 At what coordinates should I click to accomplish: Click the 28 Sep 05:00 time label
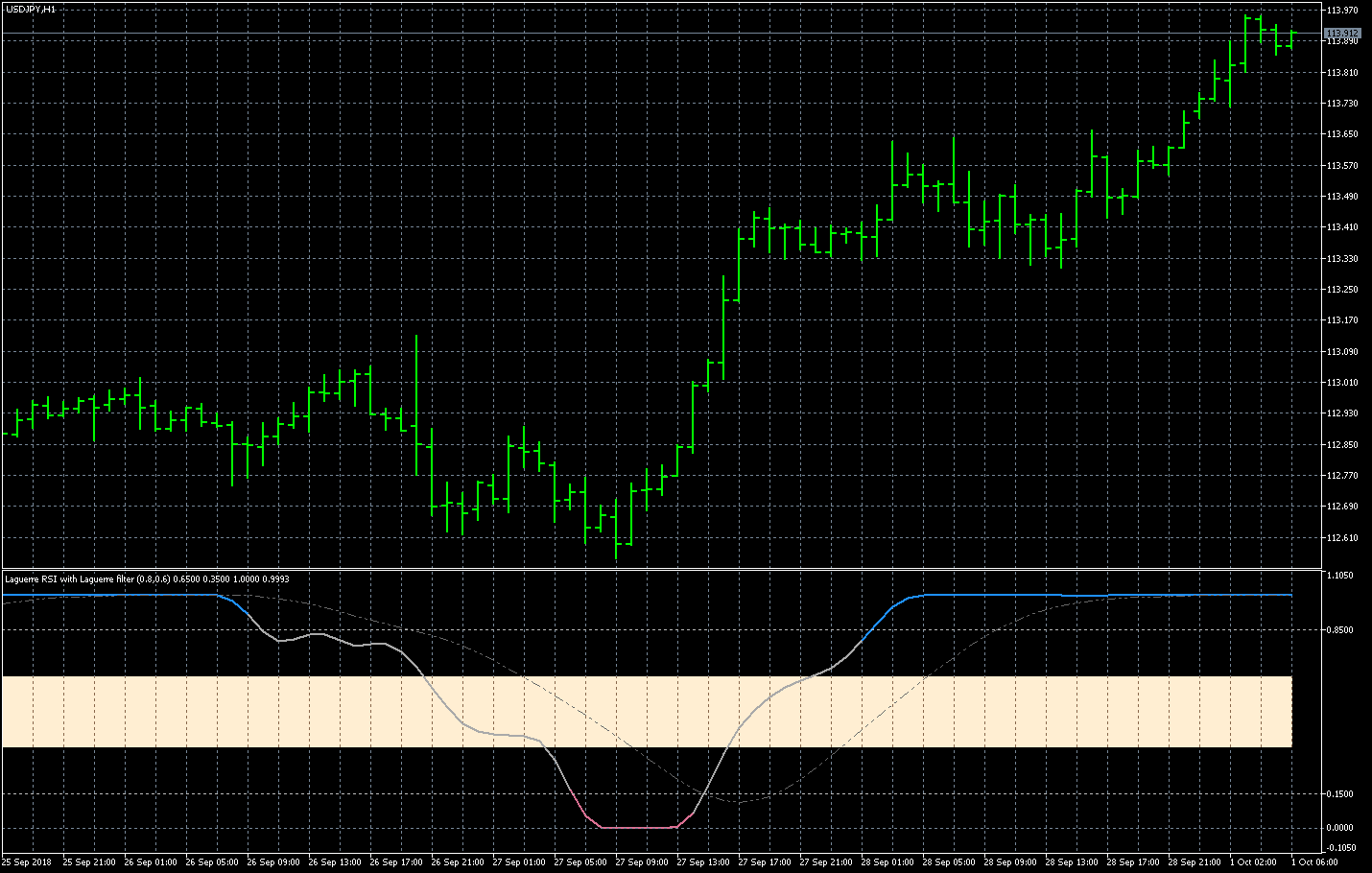[949, 862]
